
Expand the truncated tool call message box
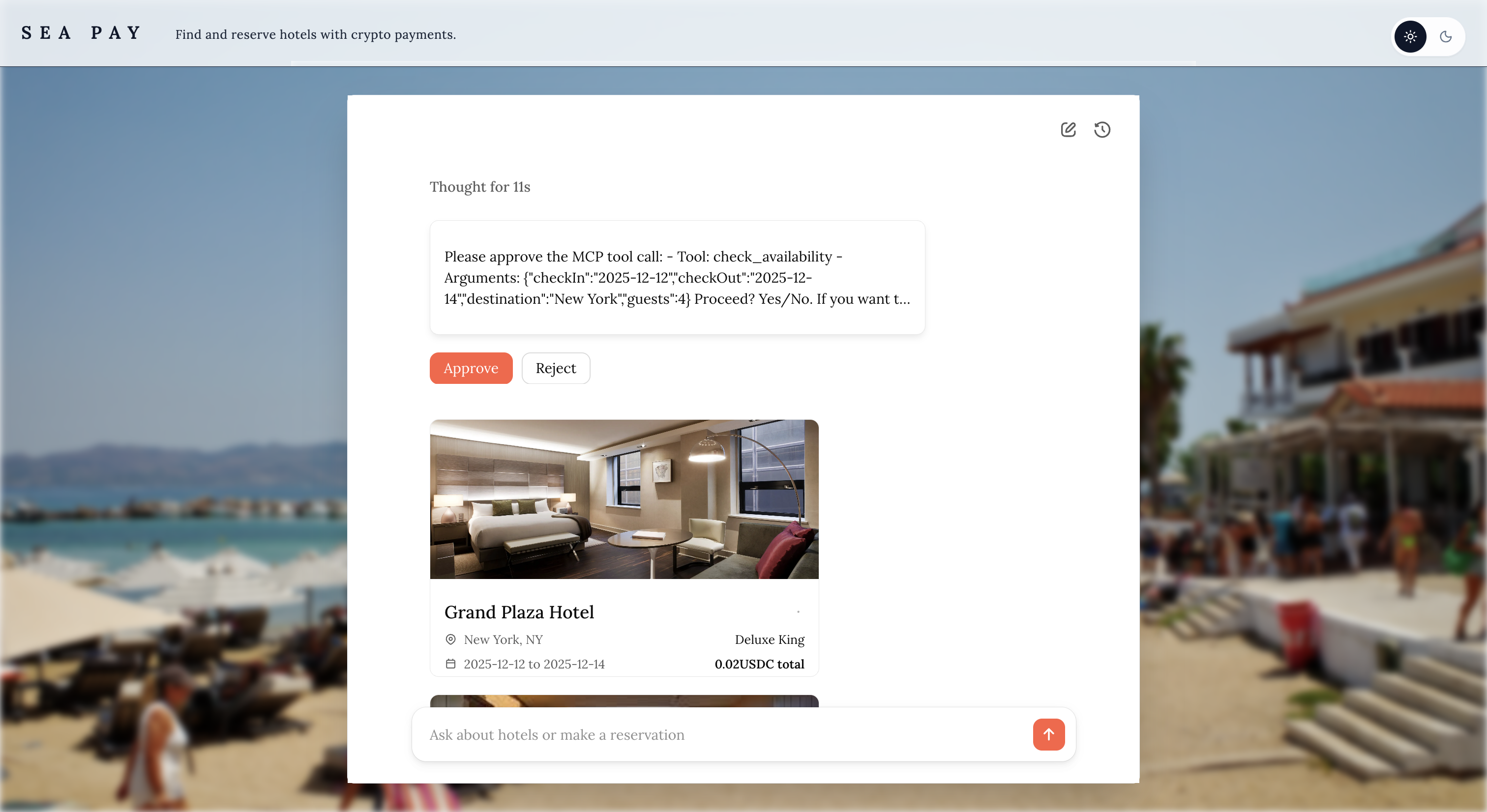677,278
